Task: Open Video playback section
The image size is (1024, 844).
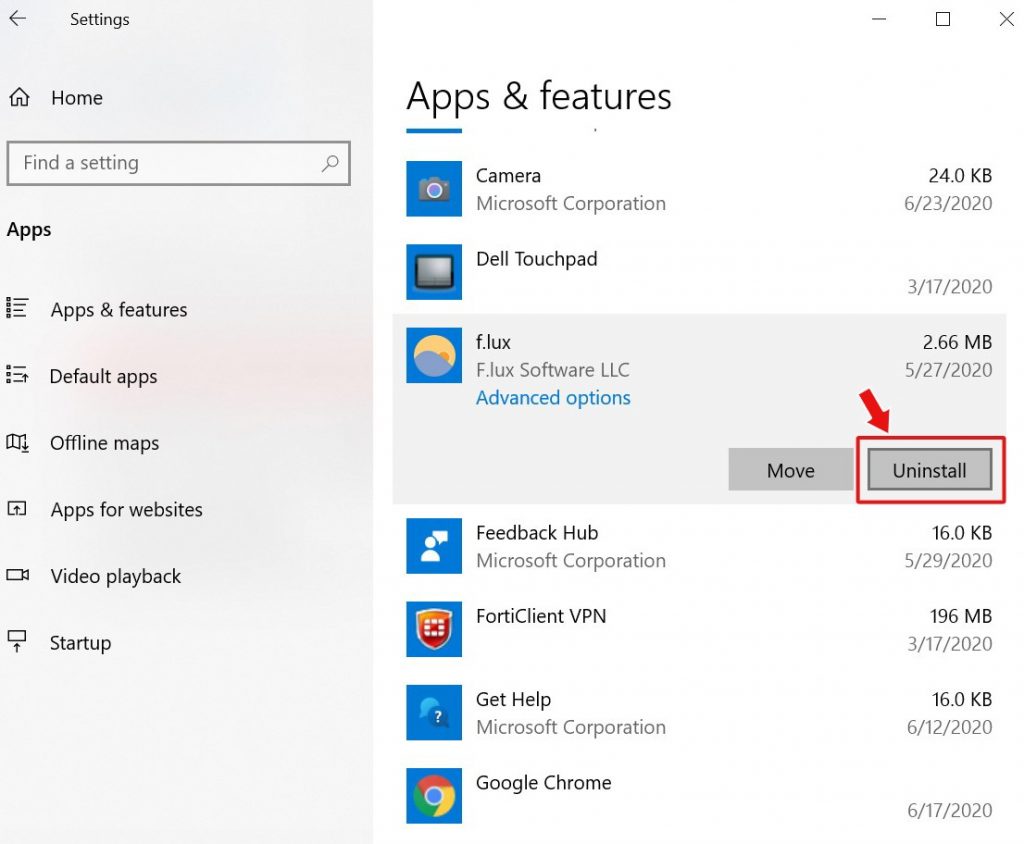Action: [x=116, y=577]
